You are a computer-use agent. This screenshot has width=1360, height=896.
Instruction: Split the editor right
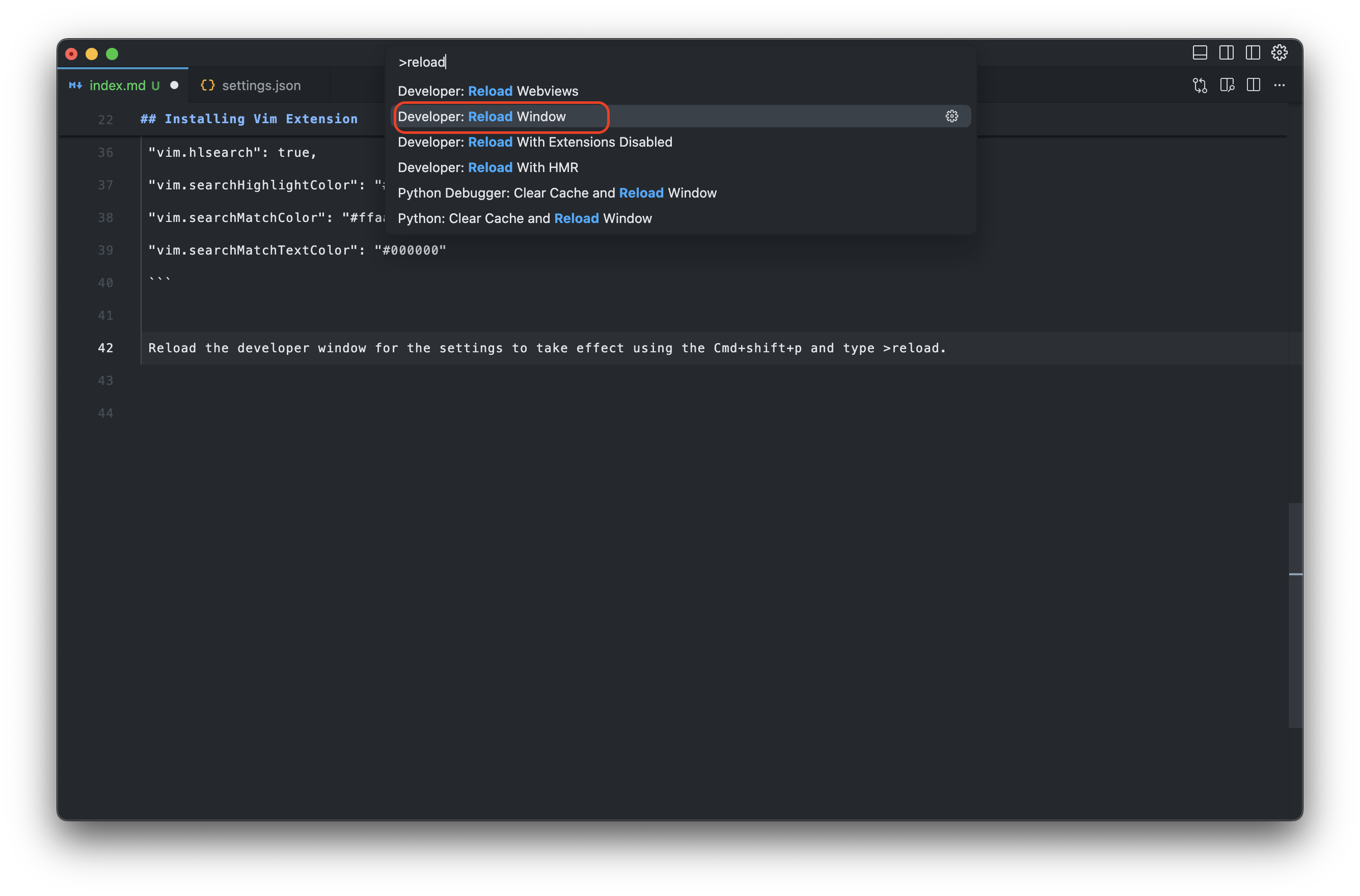tap(1253, 85)
